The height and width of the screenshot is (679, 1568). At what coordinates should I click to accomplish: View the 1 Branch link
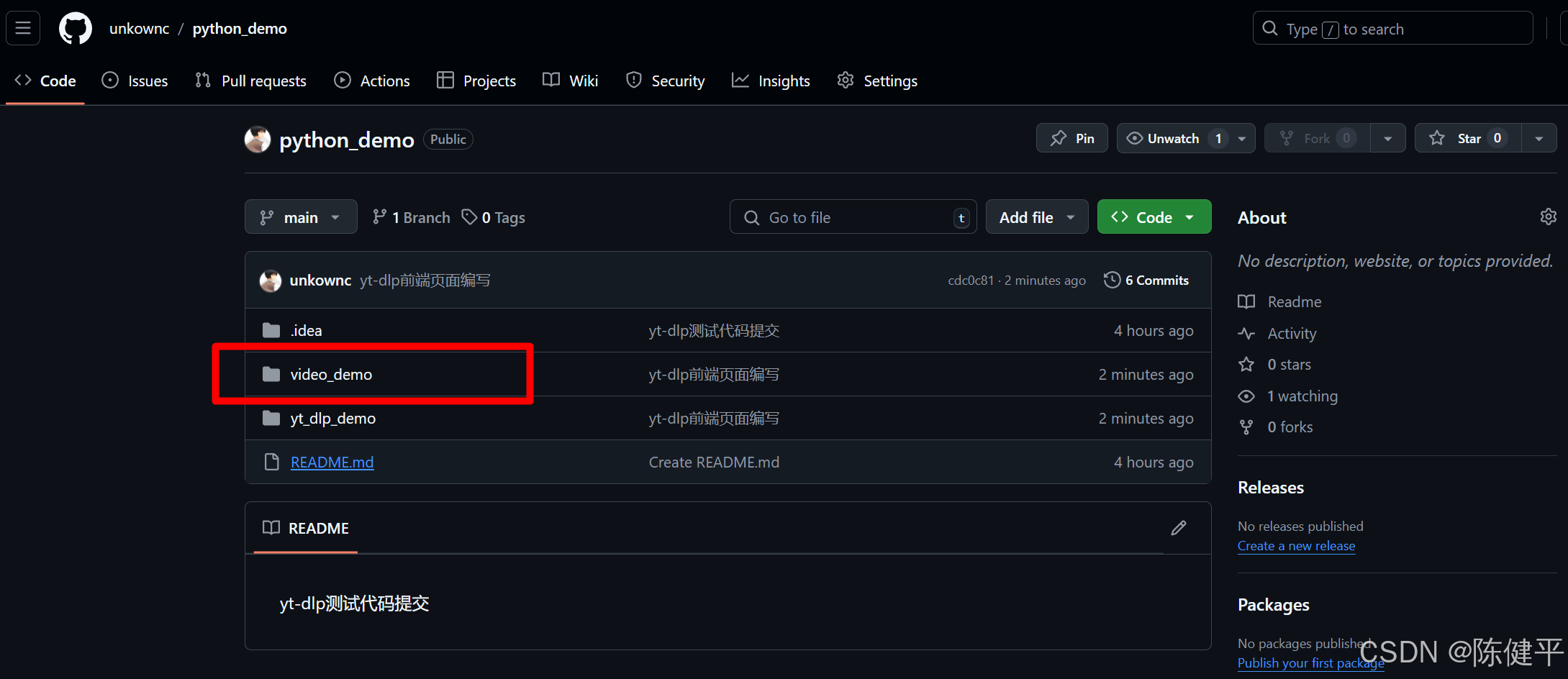(x=412, y=217)
